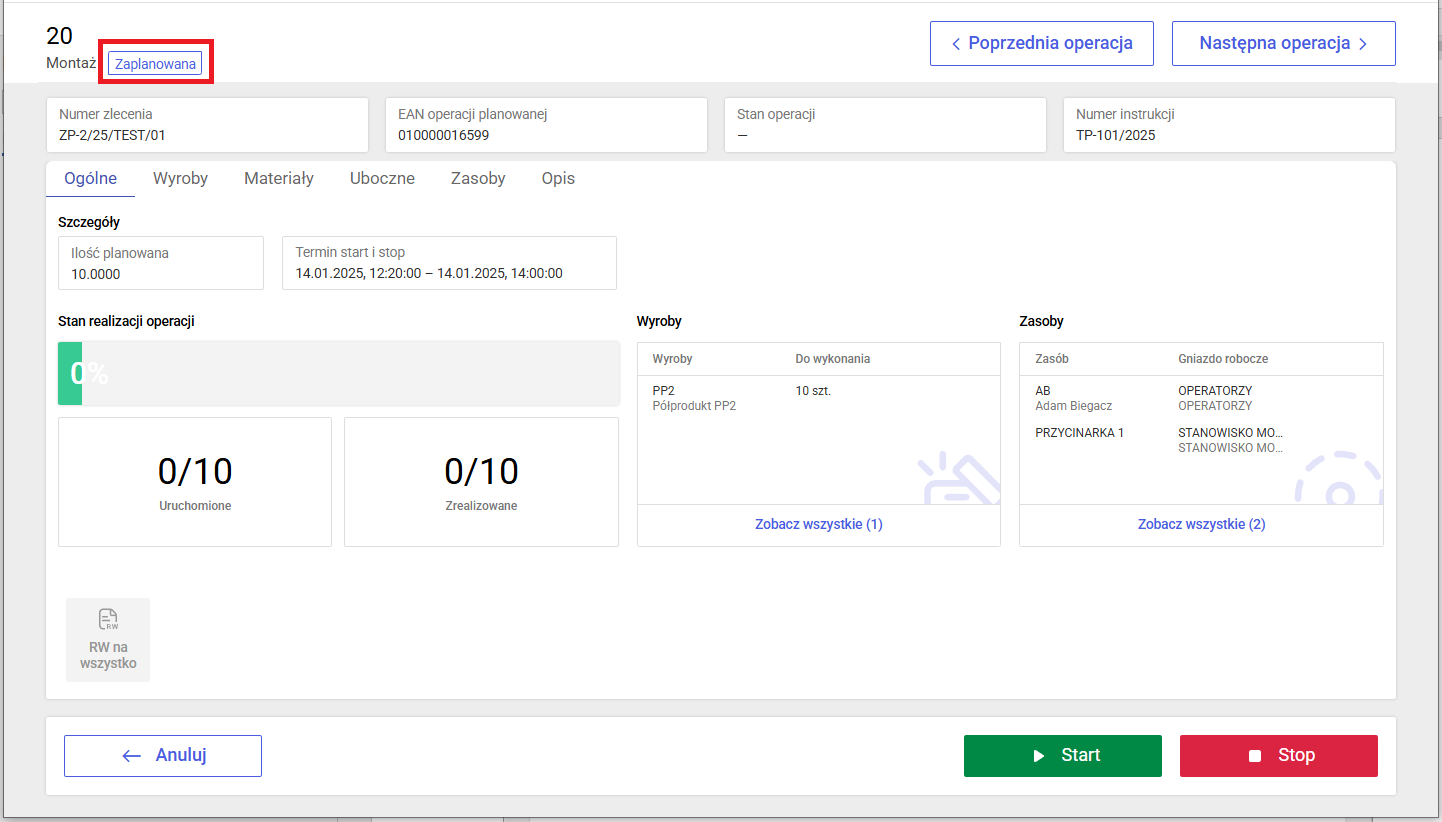Click the 0/10 Zrealizowane tile
The image size is (1442, 822).
pyautogui.click(x=481, y=482)
